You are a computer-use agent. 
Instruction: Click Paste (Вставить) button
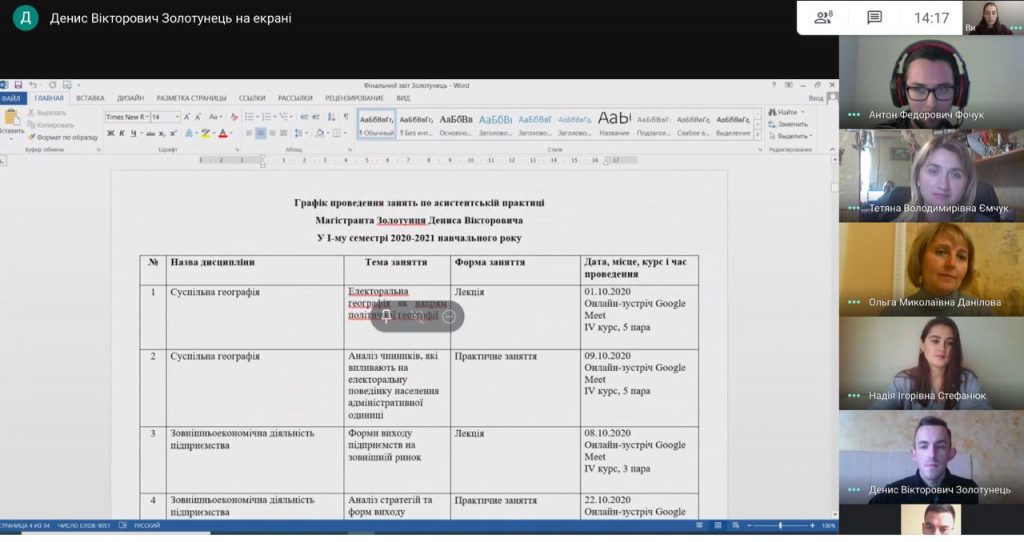coord(12,123)
